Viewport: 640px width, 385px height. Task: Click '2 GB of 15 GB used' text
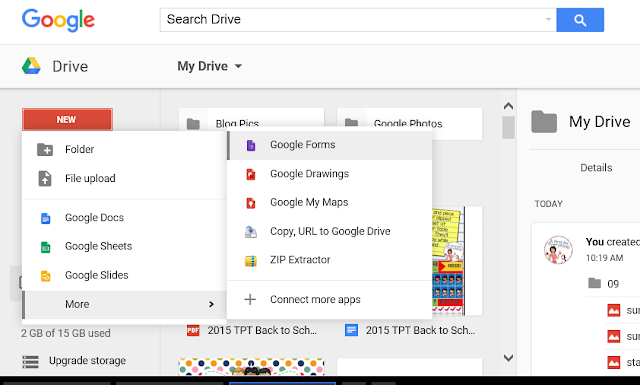coord(66,333)
